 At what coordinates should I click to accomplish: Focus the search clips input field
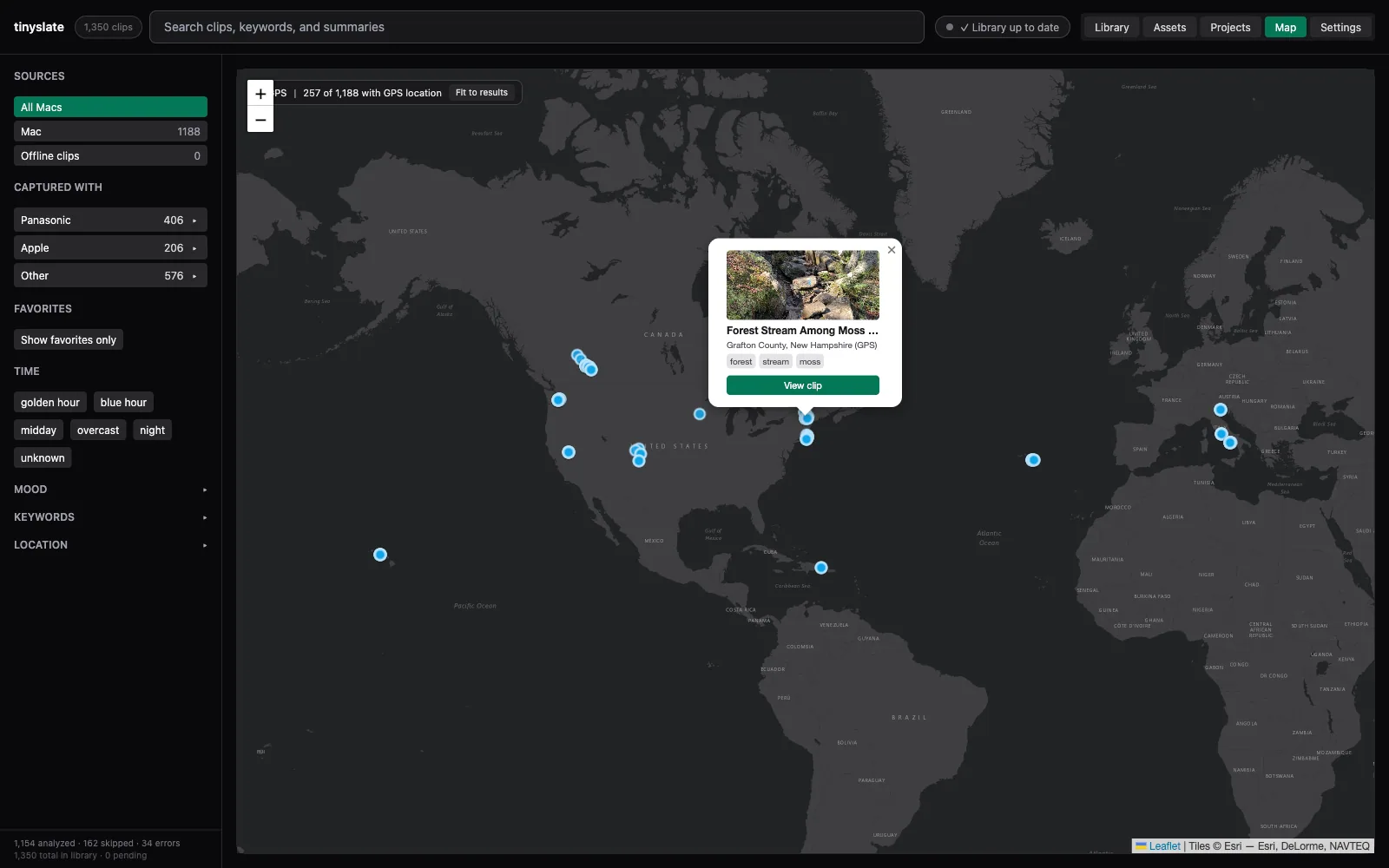[x=537, y=27]
